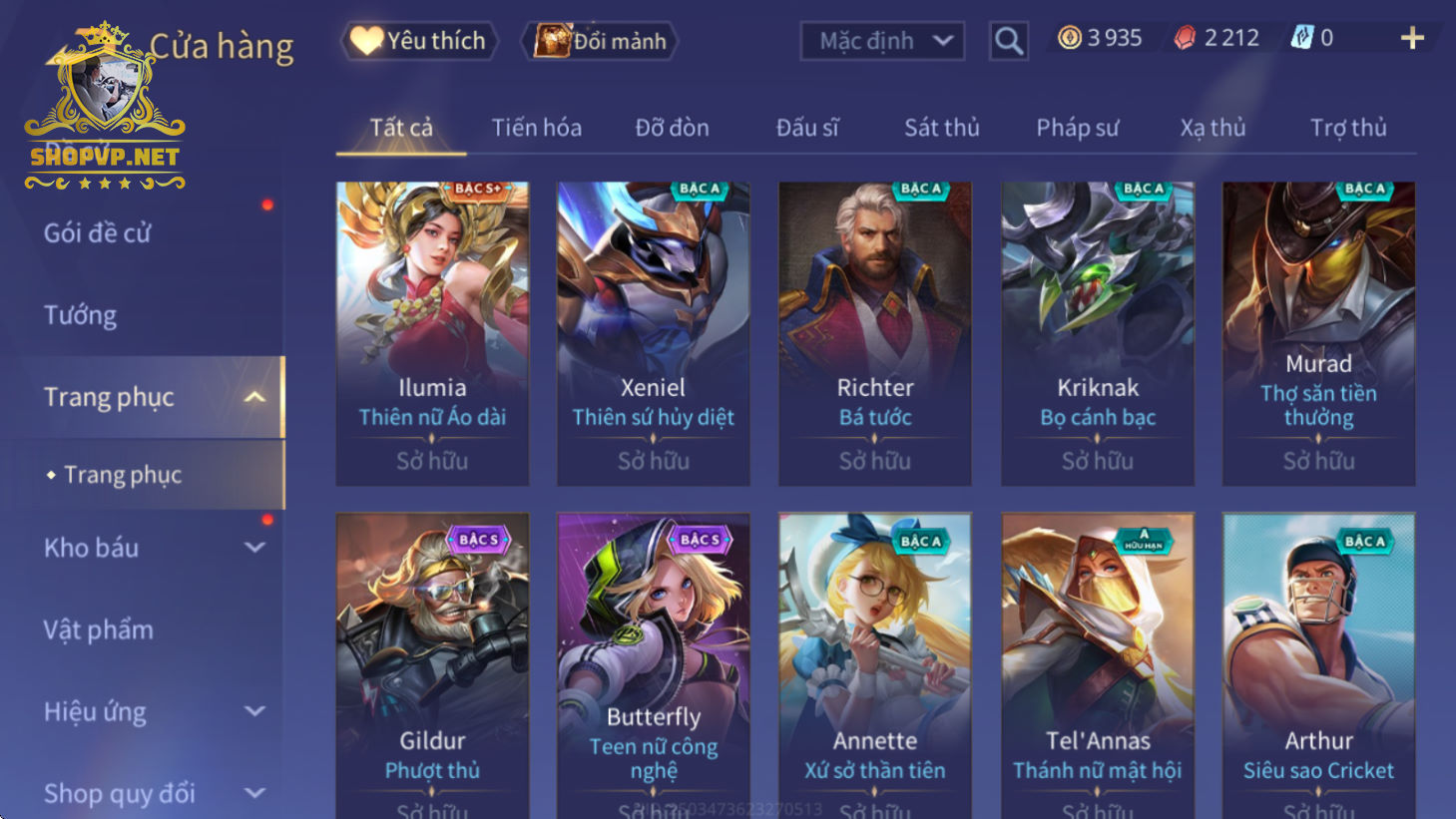Open the Mặc định sort dropdown
The height and width of the screenshot is (819, 1456).
[x=882, y=41]
